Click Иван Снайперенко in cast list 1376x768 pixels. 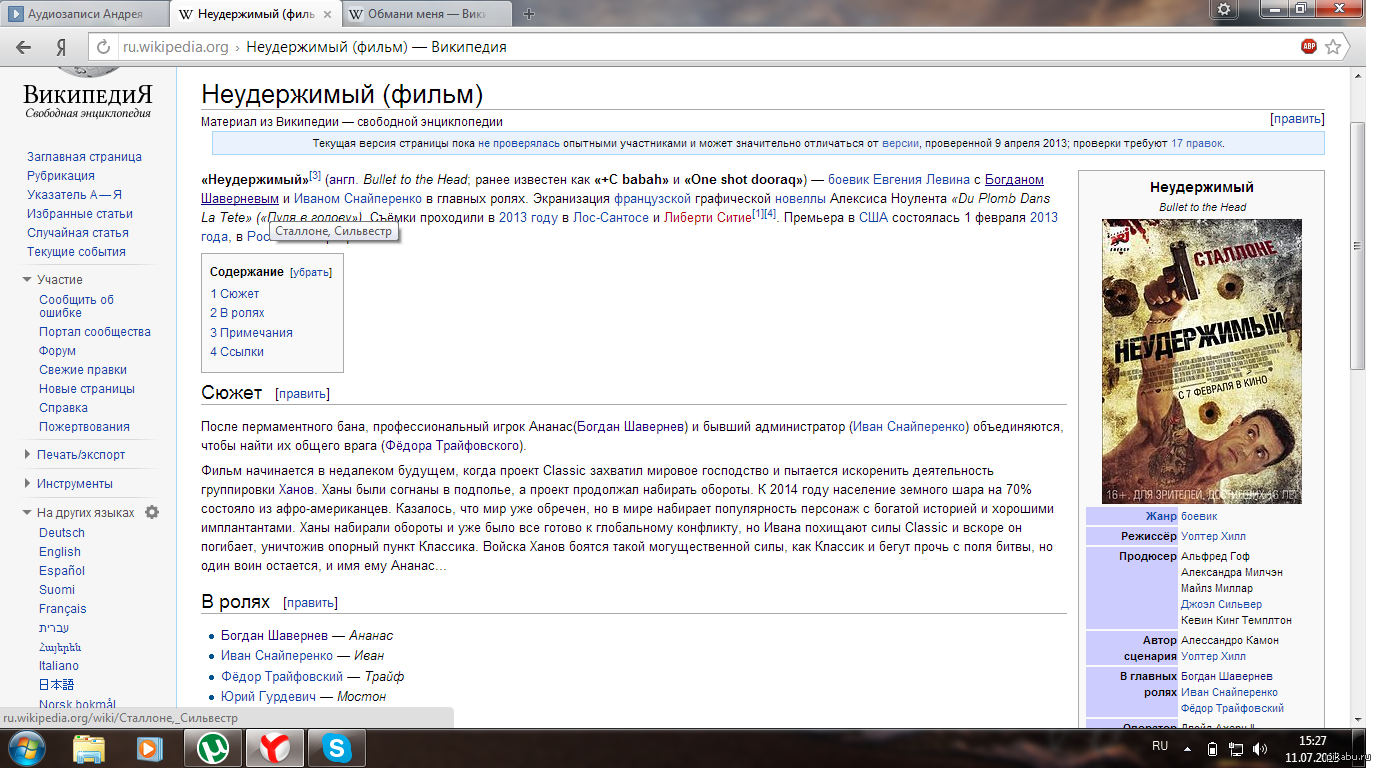click(x=277, y=656)
